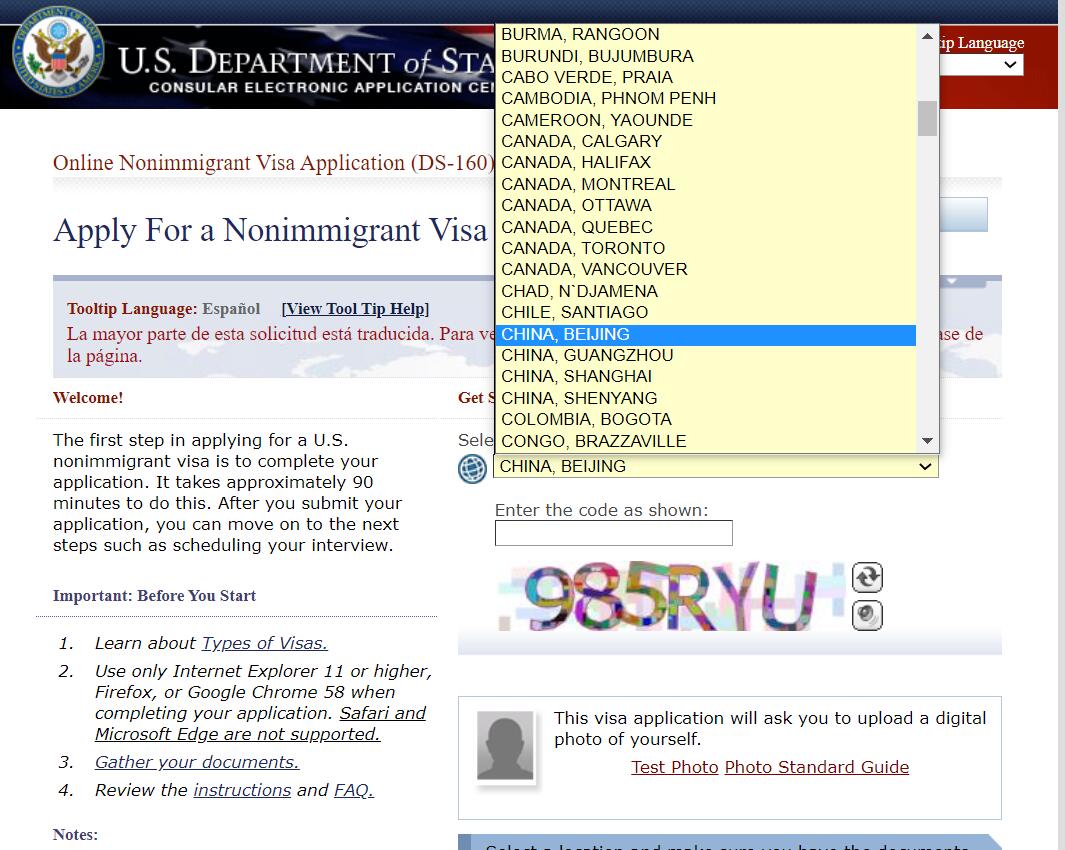Choose CANADA, TORONTO in the list
1065x850 pixels.
pyautogui.click(x=583, y=248)
